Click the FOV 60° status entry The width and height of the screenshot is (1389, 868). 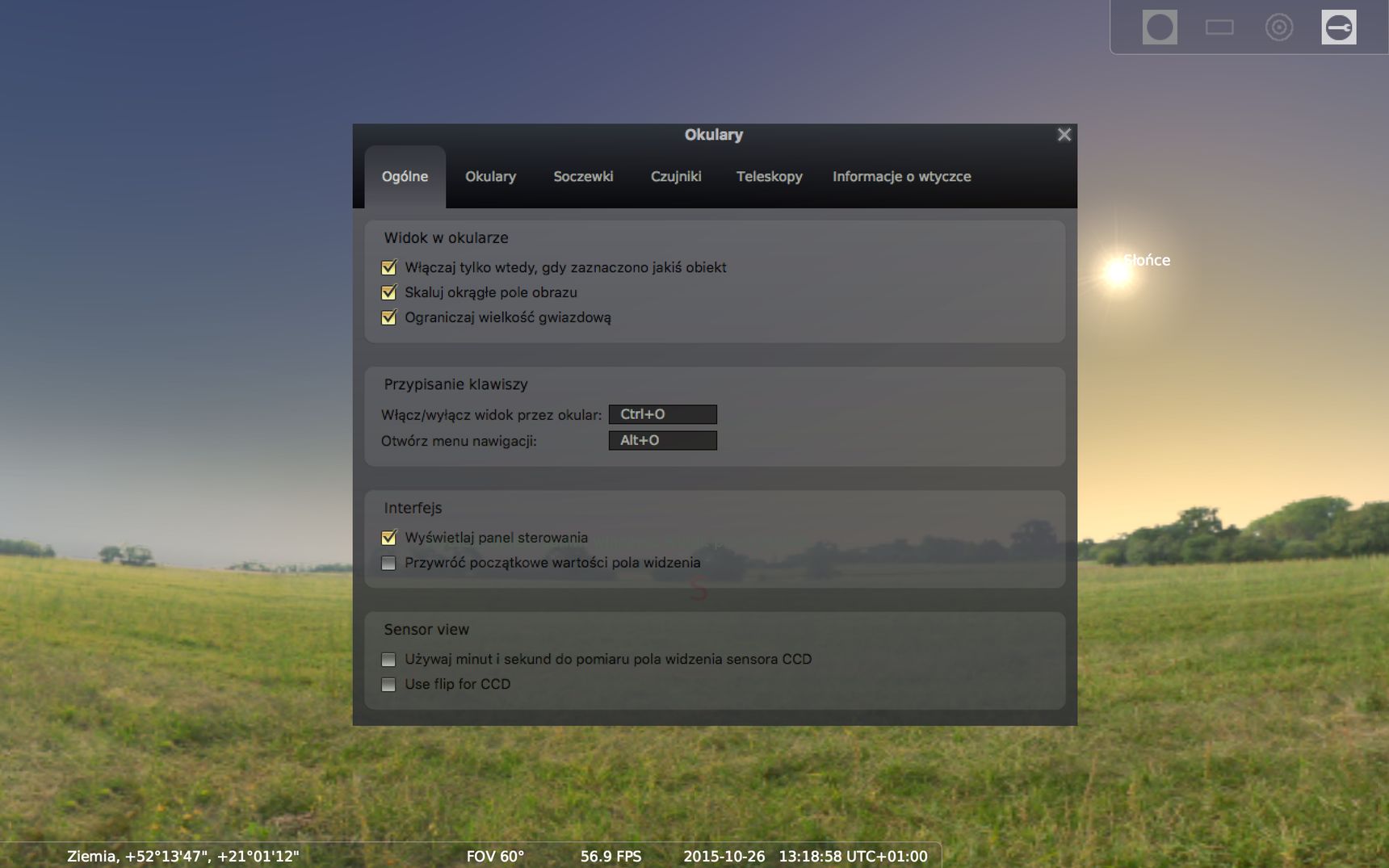coord(495,856)
